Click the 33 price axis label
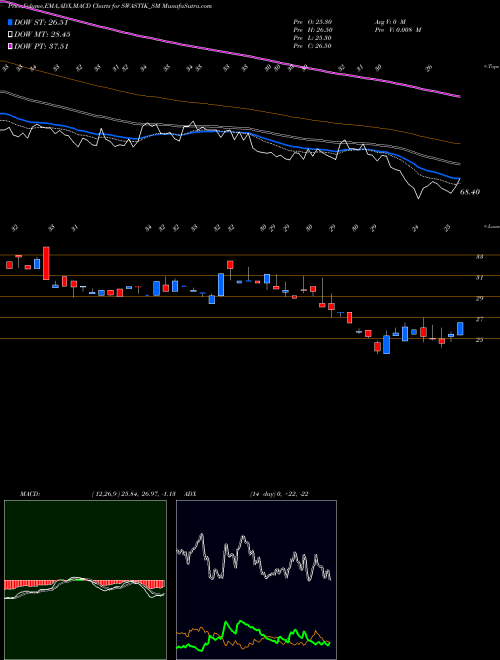The image size is (500, 660). [x=479, y=256]
